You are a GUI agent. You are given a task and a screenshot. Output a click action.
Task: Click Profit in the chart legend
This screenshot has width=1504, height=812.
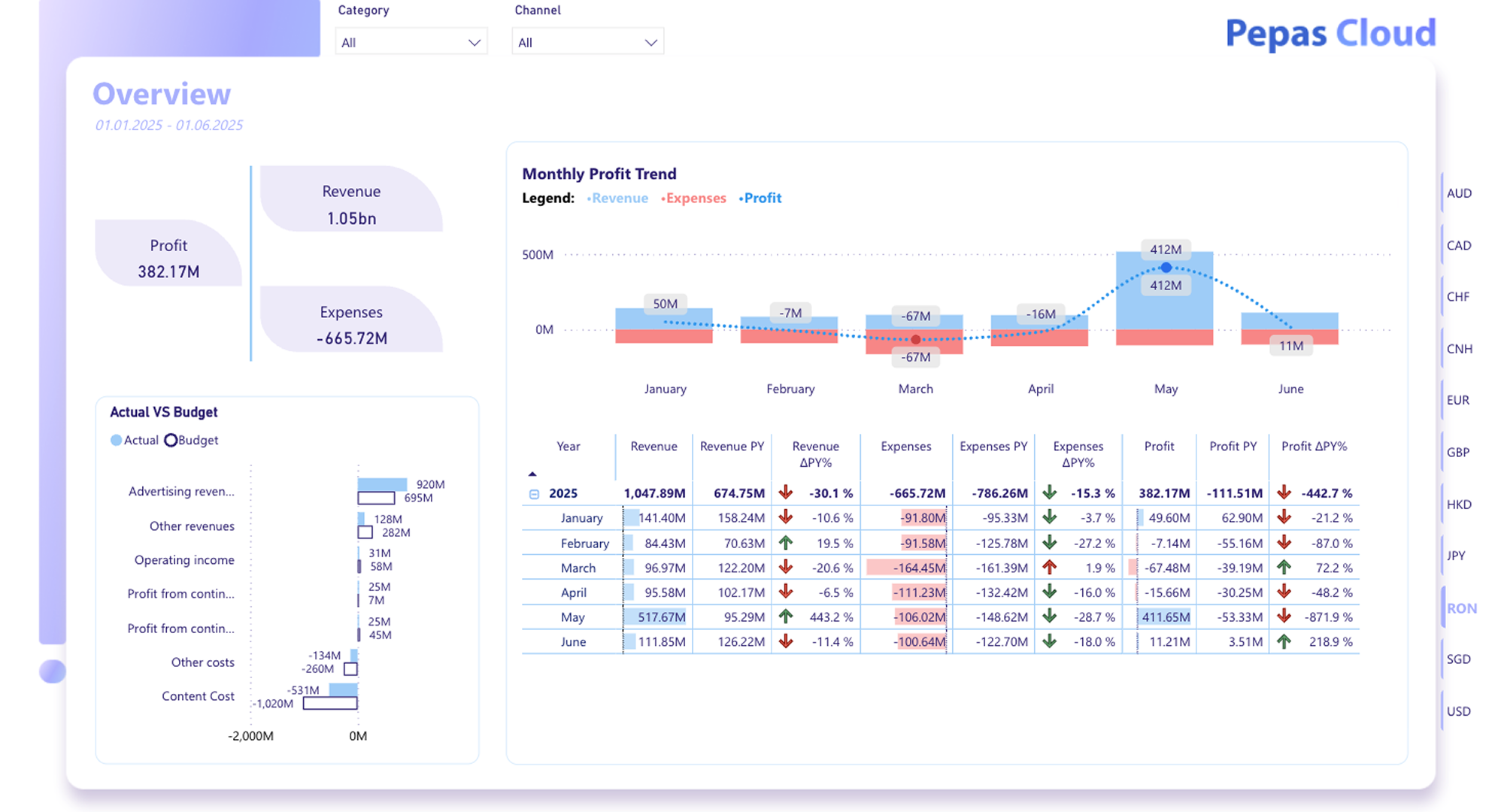pyautogui.click(x=760, y=198)
